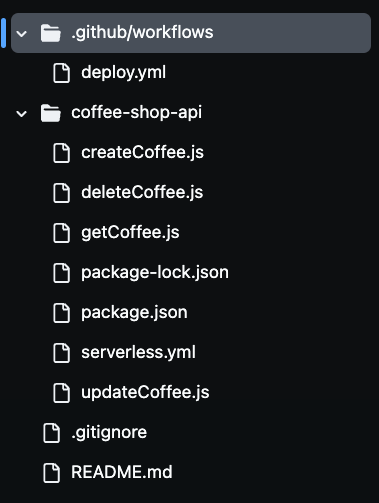
Task: Open the createCoffee.js file
Action: point(143,152)
